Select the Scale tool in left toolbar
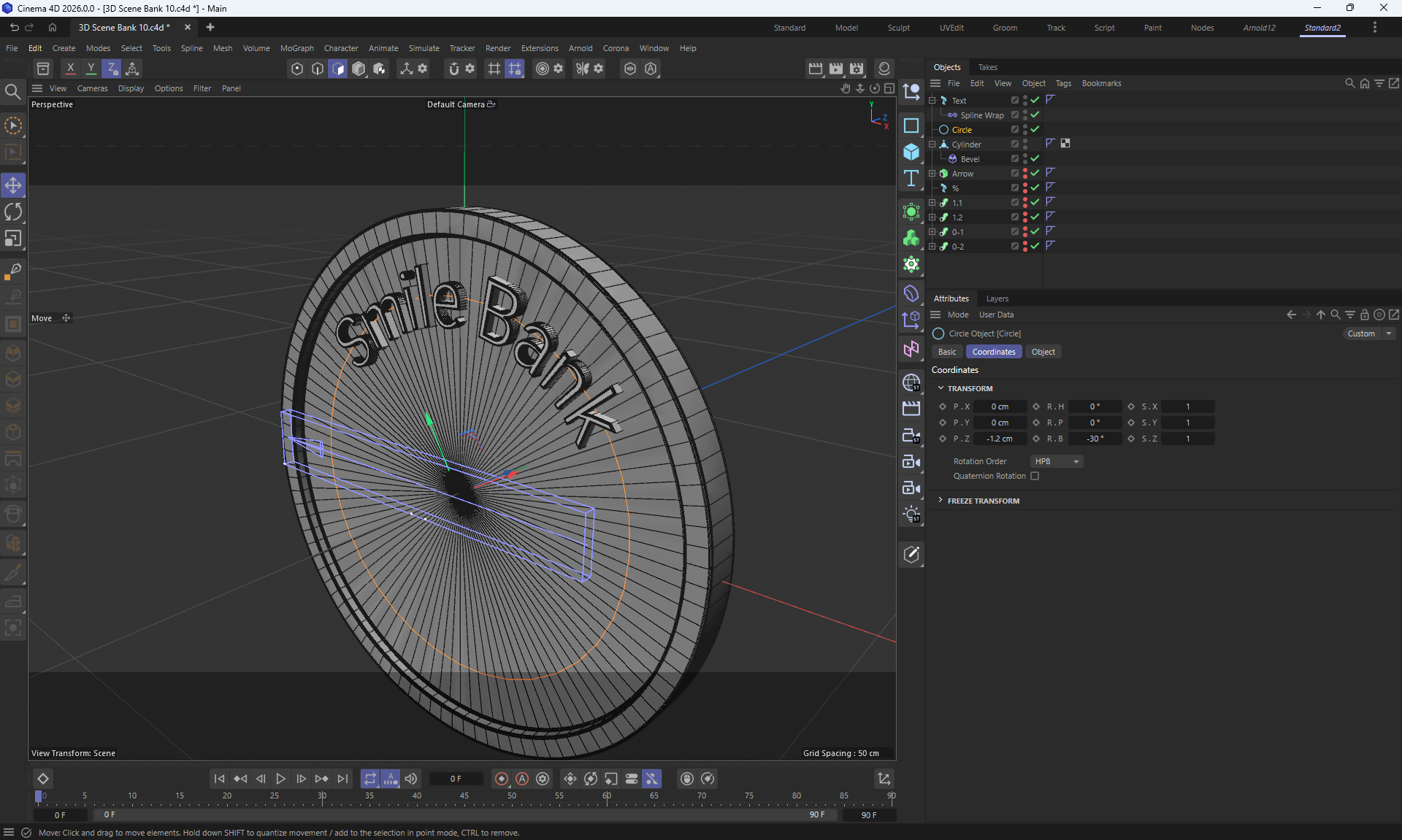The height and width of the screenshot is (840, 1402). click(x=13, y=239)
